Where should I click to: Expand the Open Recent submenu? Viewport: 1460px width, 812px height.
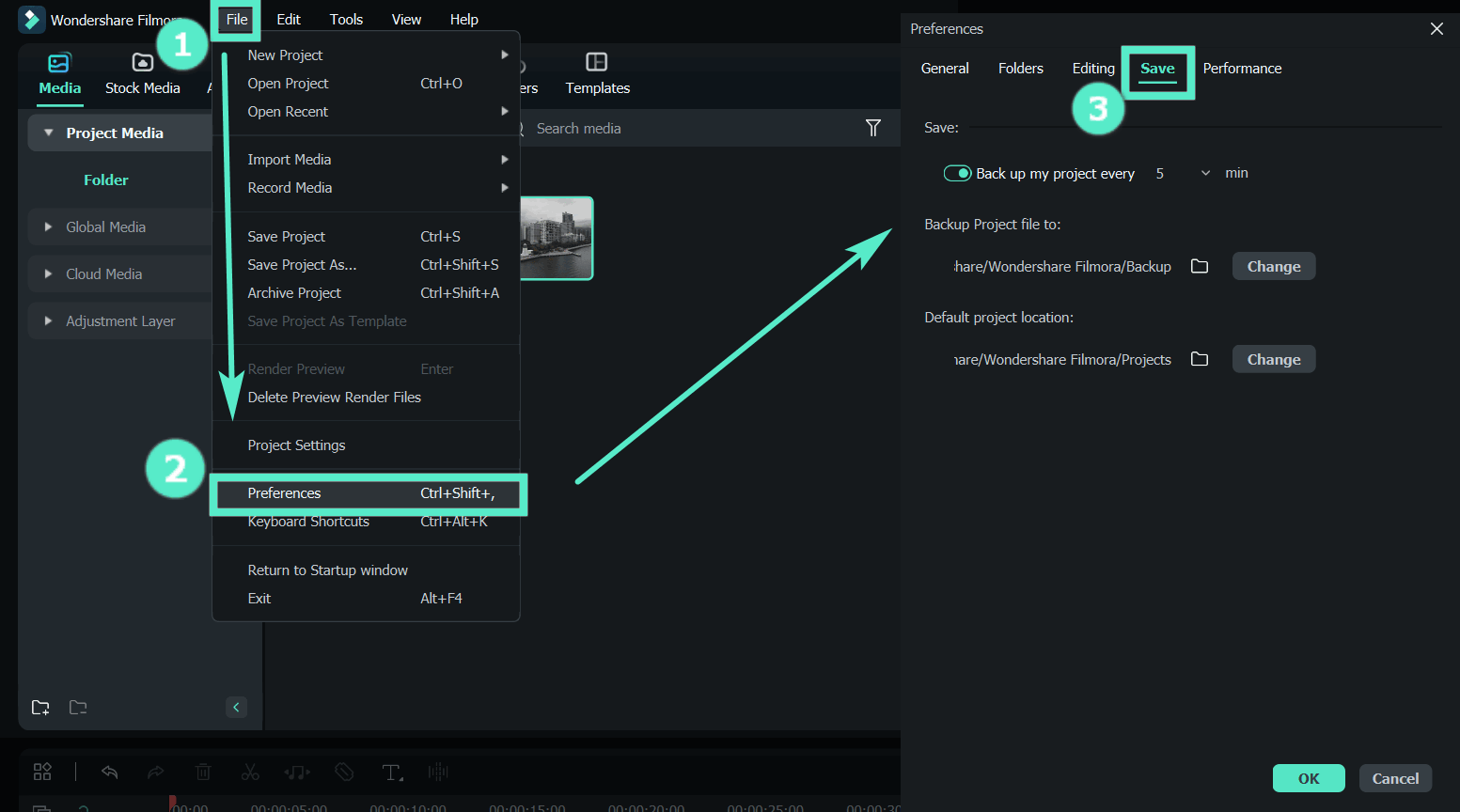pyautogui.click(x=505, y=111)
